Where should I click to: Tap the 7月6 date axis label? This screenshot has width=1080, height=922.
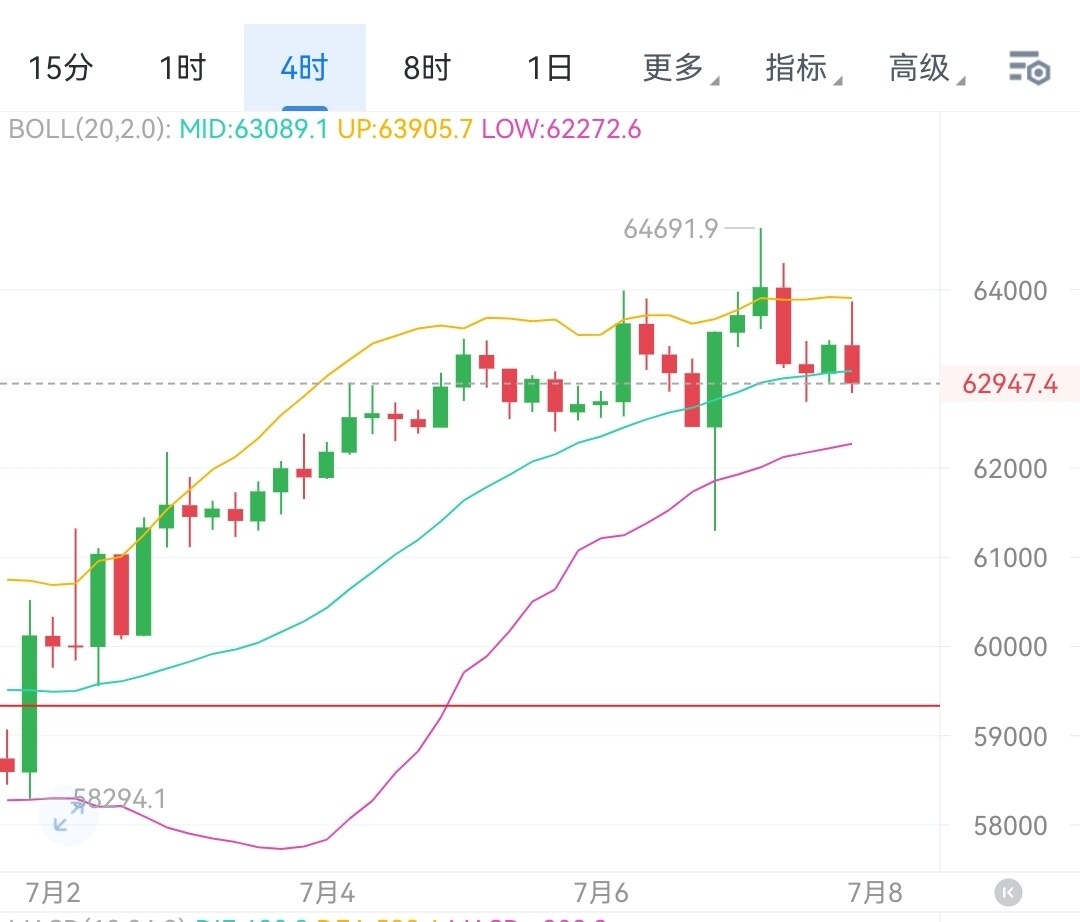point(601,893)
